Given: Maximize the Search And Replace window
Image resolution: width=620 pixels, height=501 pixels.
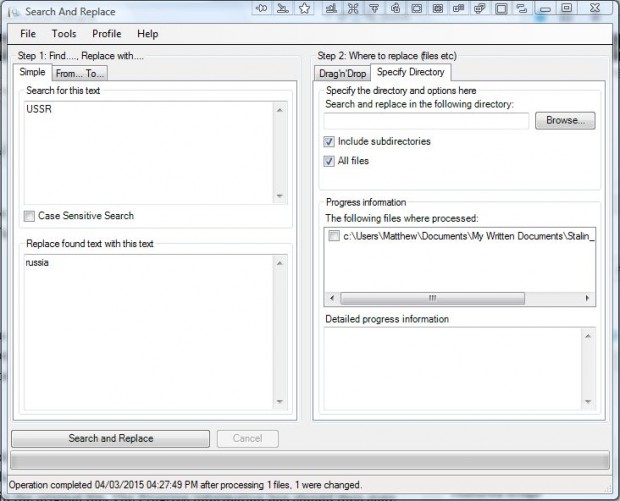Looking at the screenshot, I should tap(567, 8).
